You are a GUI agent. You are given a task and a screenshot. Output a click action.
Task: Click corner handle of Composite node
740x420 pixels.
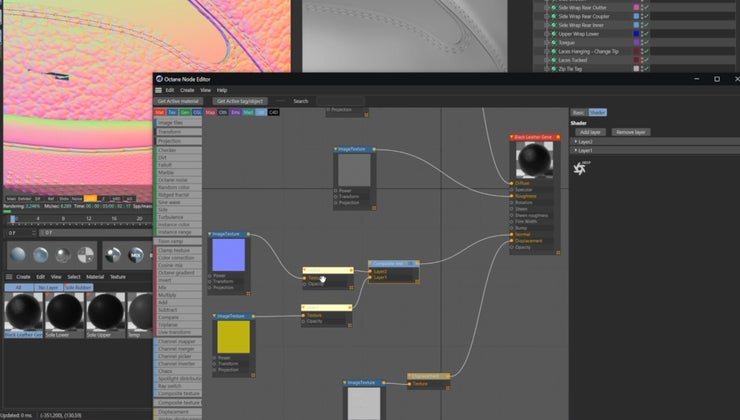pyautogui.click(x=417, y=281)
